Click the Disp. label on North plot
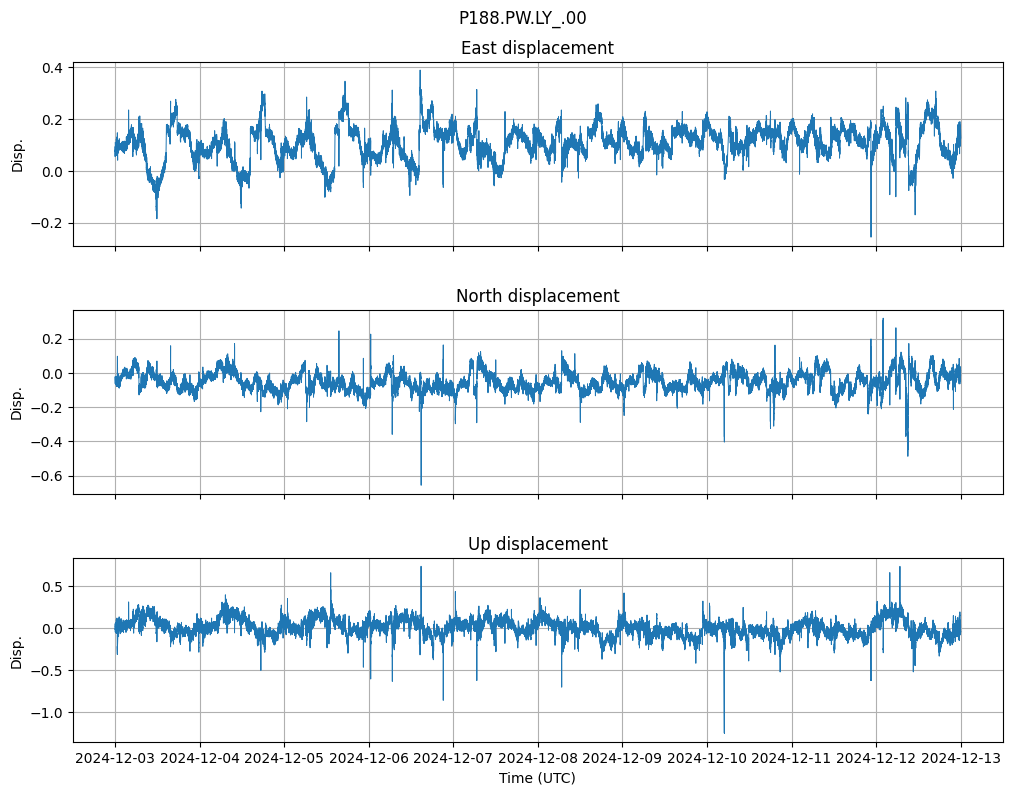Viewport: 1012px width, 795px height. (17, 402)
